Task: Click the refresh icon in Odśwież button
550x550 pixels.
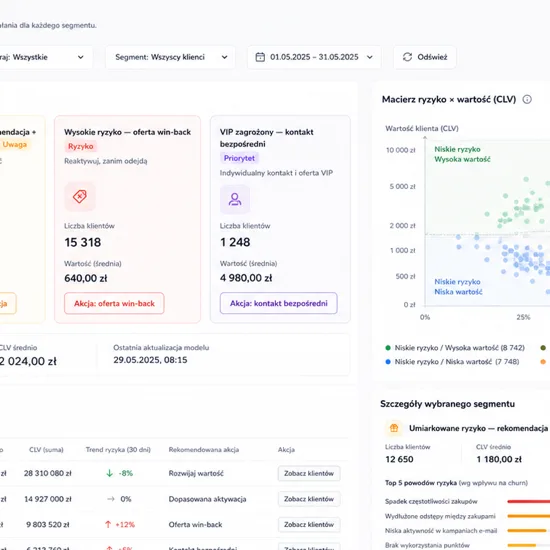Action: click(407, 57)
